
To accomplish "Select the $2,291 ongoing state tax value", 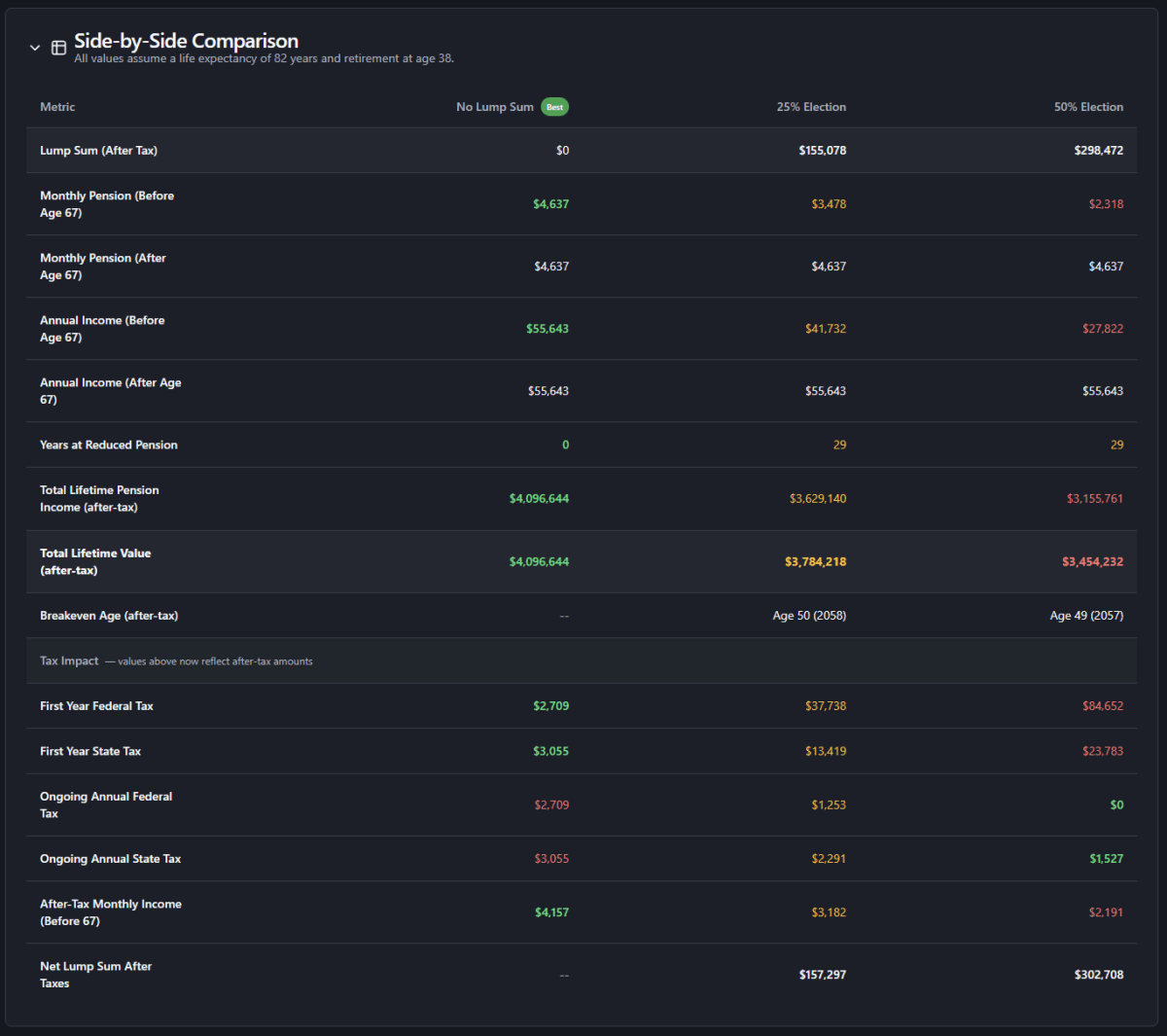I will [829, 859].
